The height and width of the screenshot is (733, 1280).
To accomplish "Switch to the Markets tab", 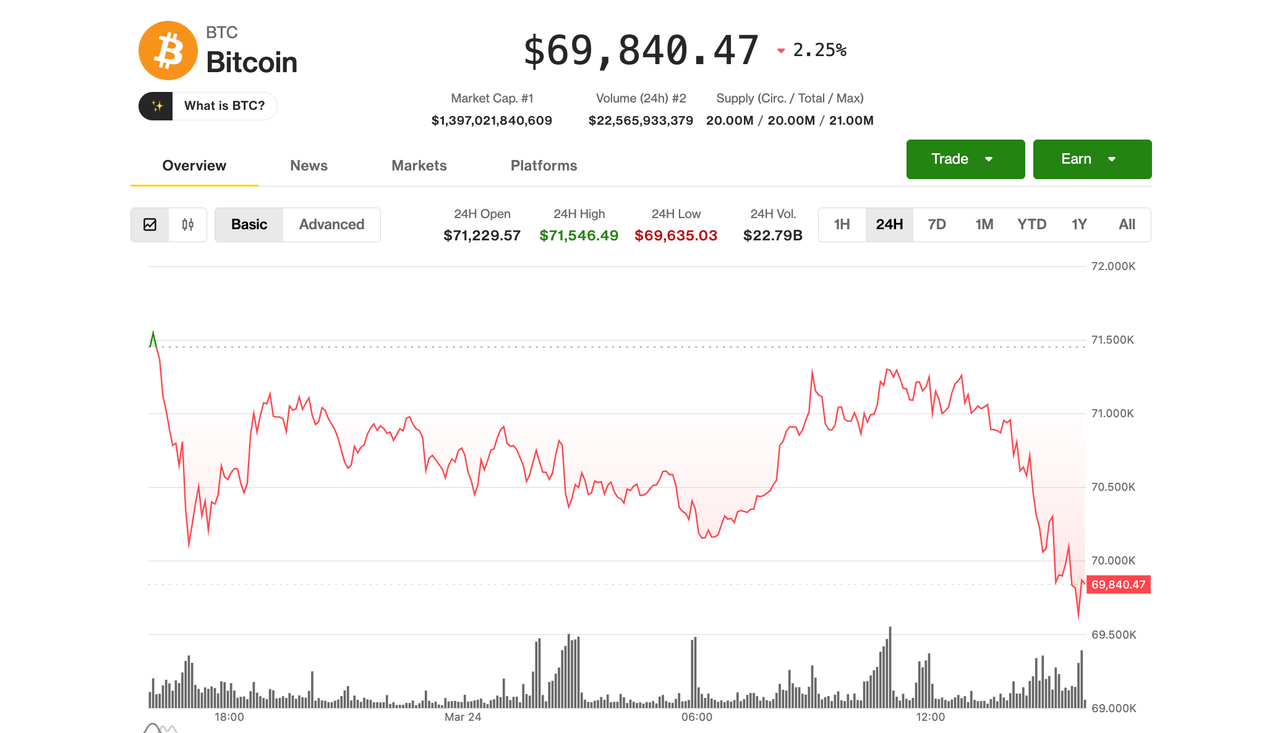I will coord(418,165).
